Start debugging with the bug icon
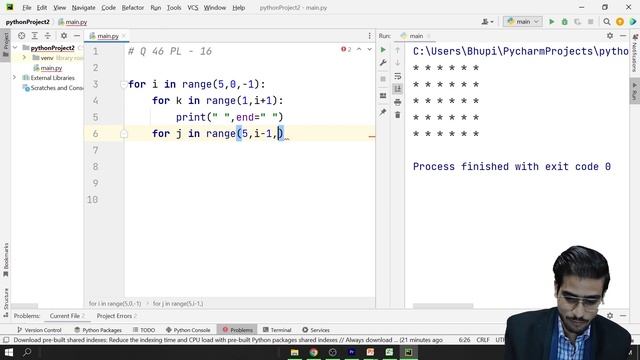 [564, 22]
